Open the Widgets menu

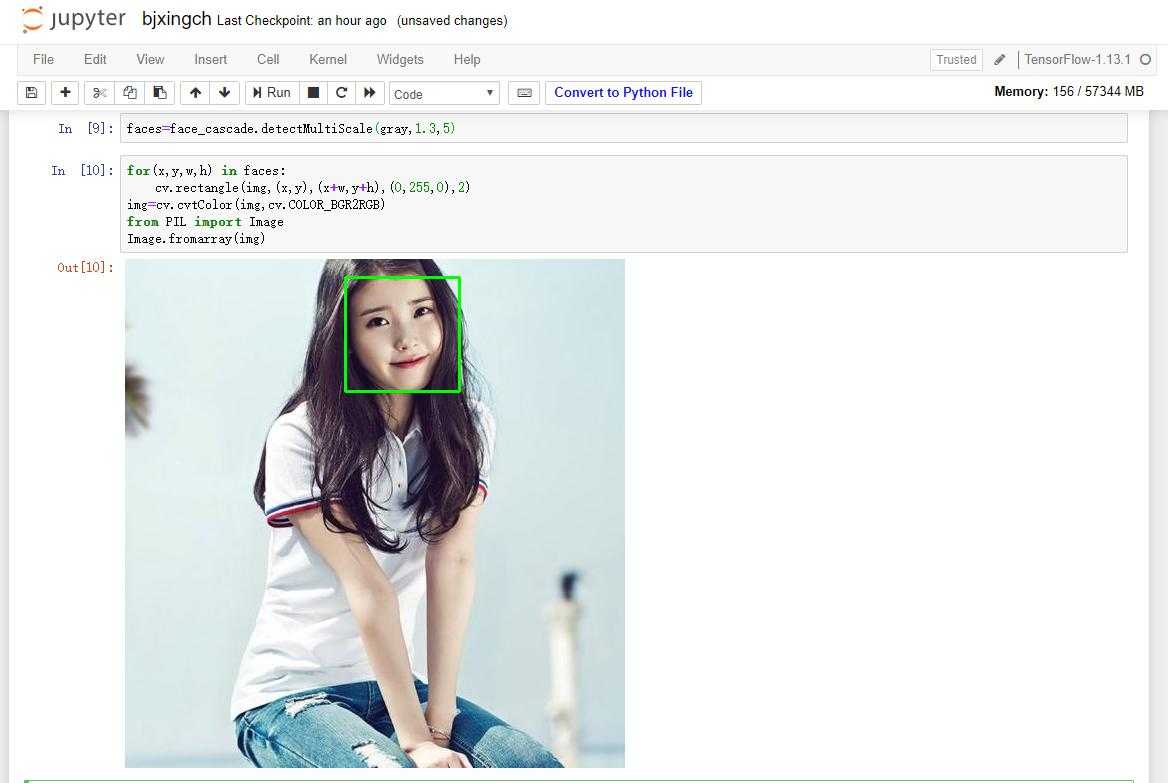pyautogui.click(x=400, y=59)
